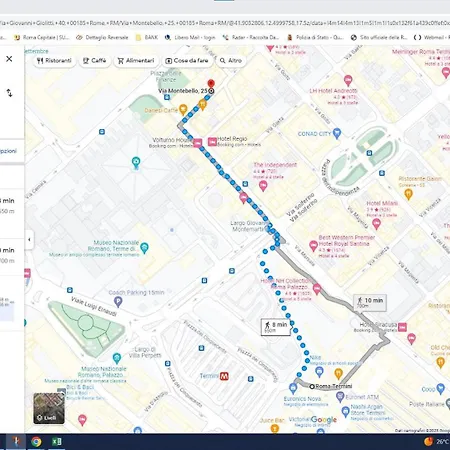Open the Euronics Nova marker
450x450 pixels.
coord(293,388)
